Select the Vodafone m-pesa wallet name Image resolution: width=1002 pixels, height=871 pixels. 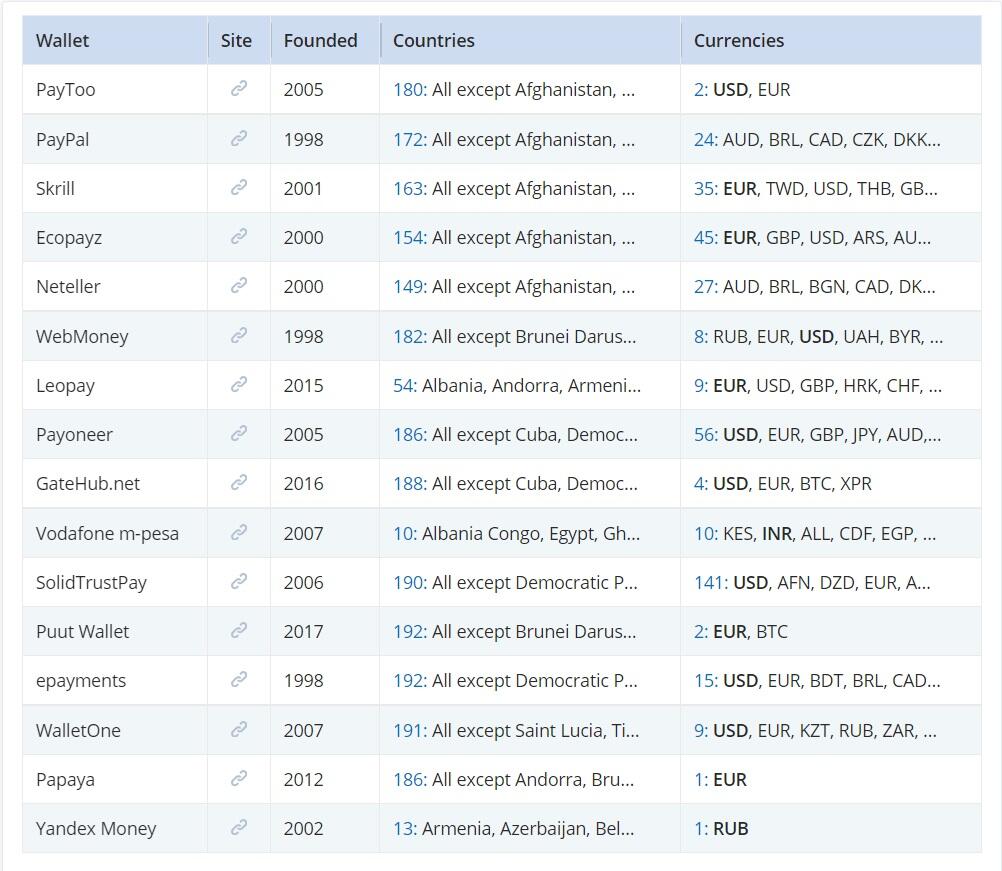point(107,534)
